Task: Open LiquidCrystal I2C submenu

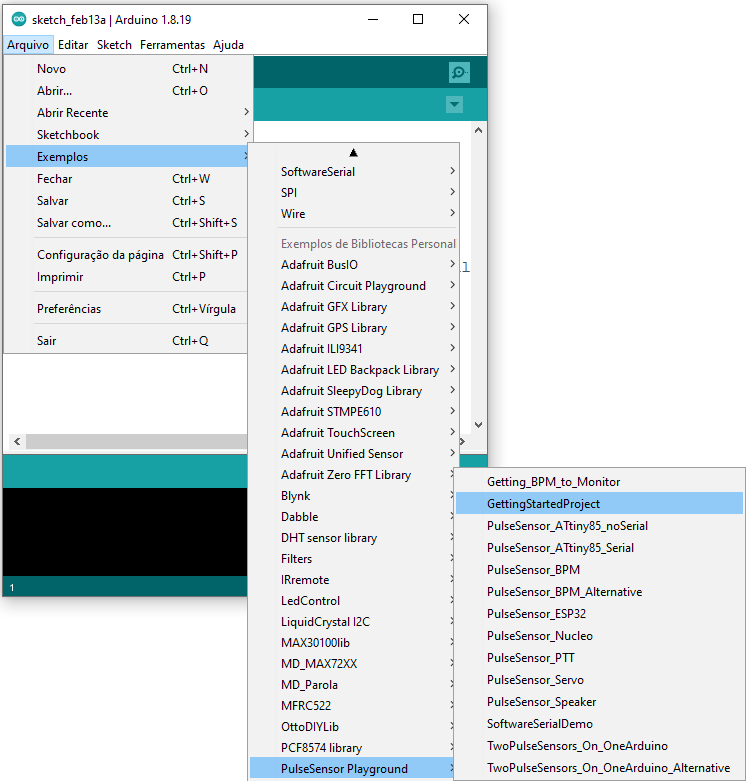Action: click(x=352, y=622)
